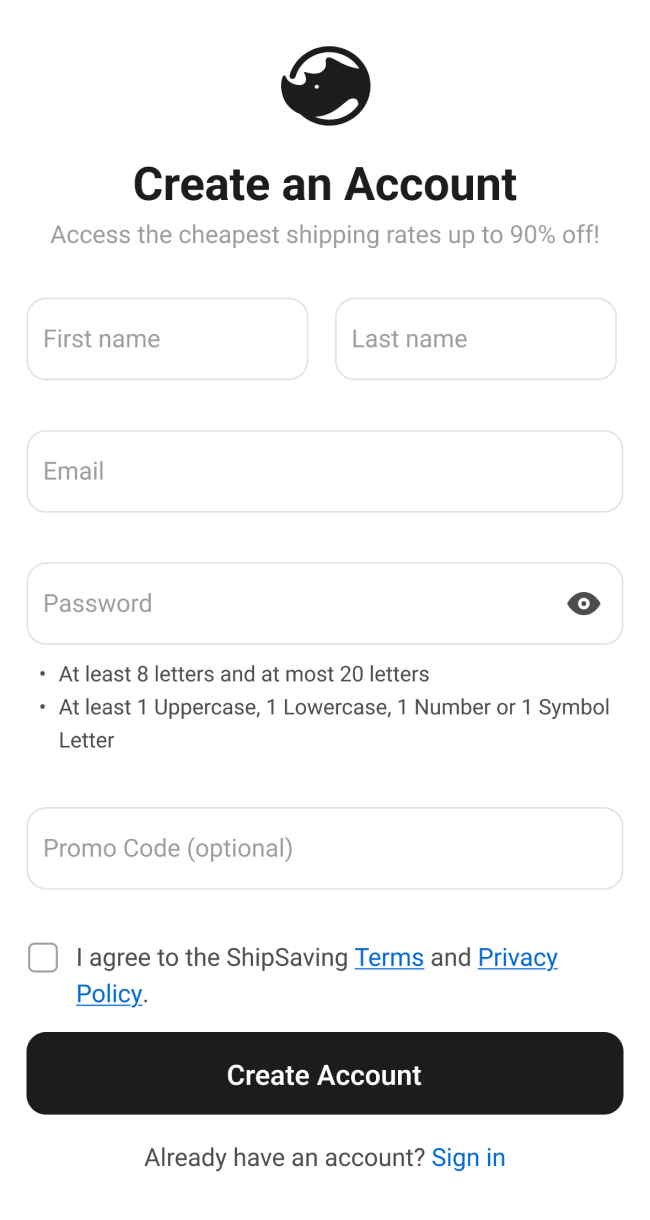The height and width of the screenshot is (1220, 650).
Task: Select the Email input field
Action: click(x=325, y=471)
